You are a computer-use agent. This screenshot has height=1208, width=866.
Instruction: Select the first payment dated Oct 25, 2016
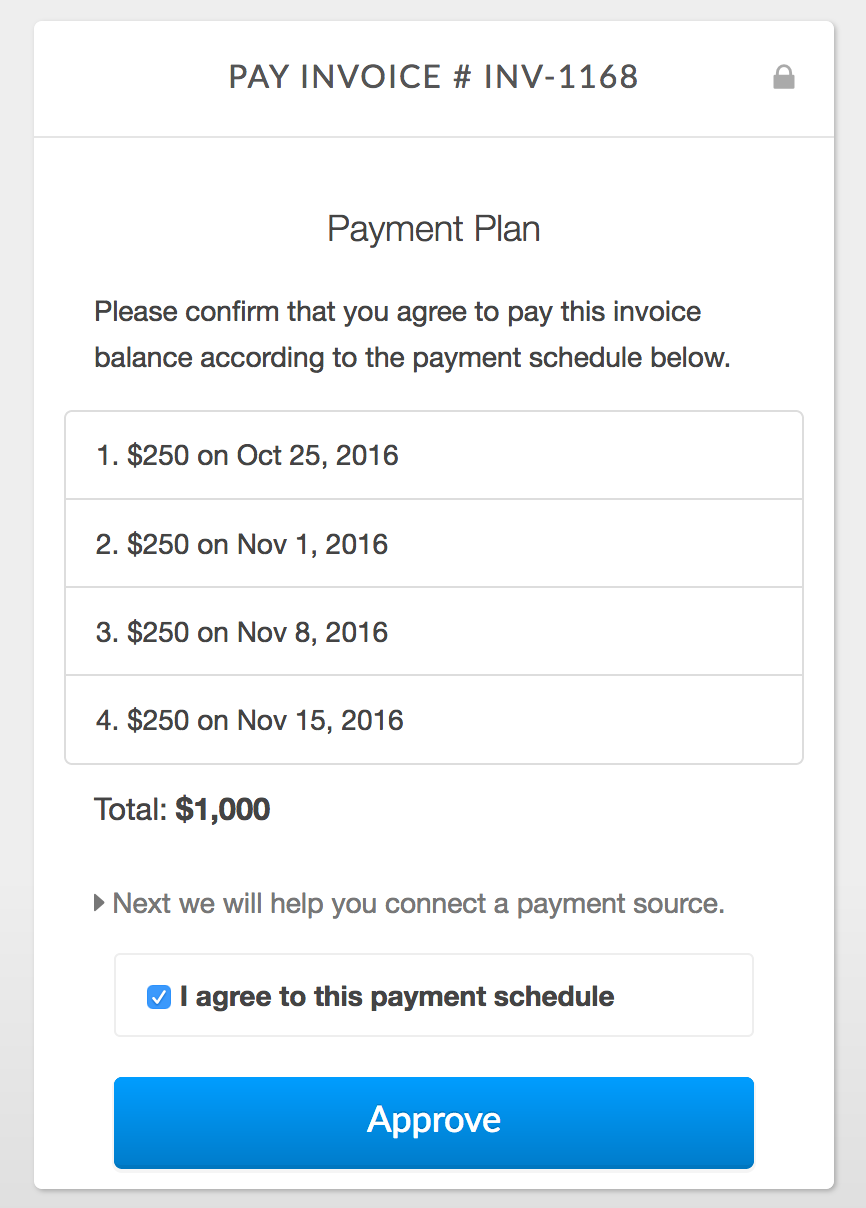433,456
